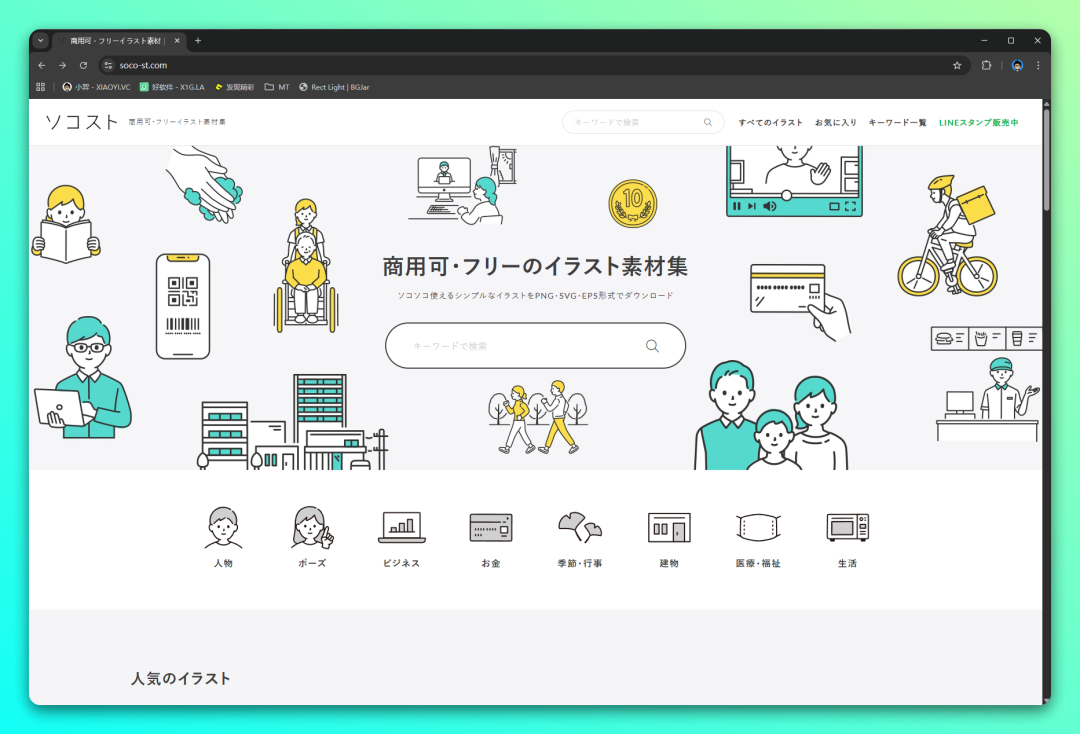
Task: Click the wheelchair caregiver illustration
Action: (306, 266)
